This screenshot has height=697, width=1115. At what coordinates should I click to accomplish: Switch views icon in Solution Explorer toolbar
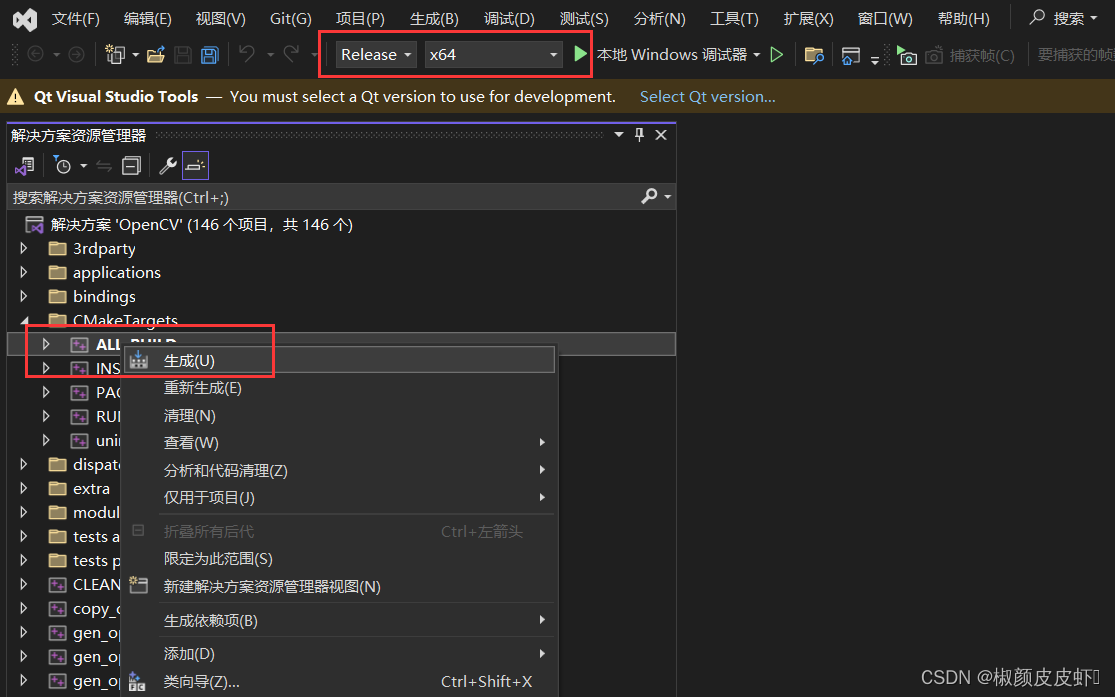pyautogui.click(x=25, y=166)
